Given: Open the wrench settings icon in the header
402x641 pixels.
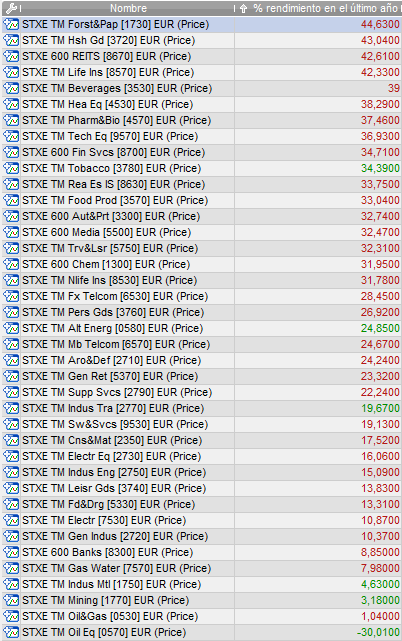Looking at the screenshot, I should [x=11, y=8].
